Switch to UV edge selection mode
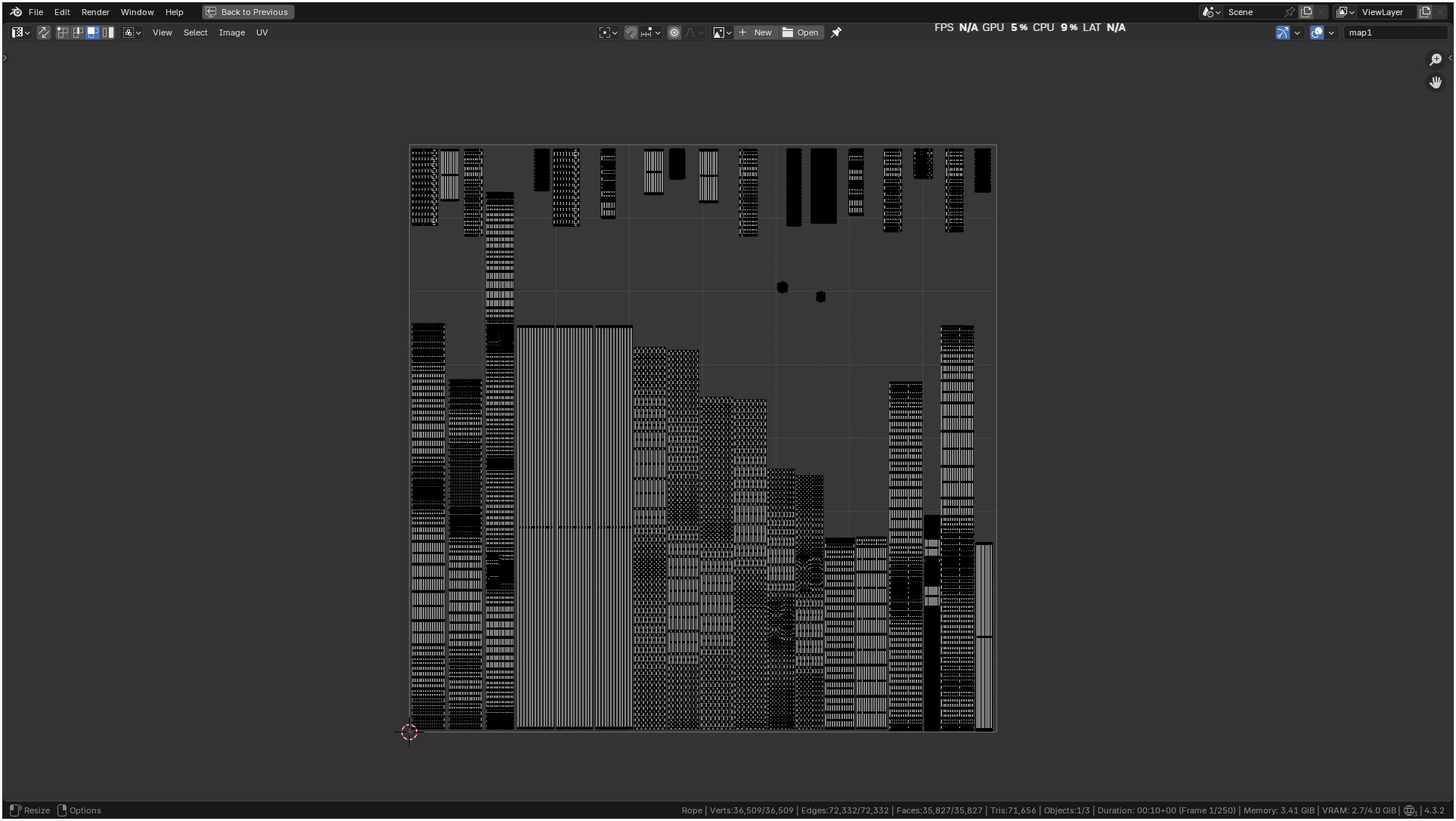This screenshot has height=821, width=1456. coord(78,33)
